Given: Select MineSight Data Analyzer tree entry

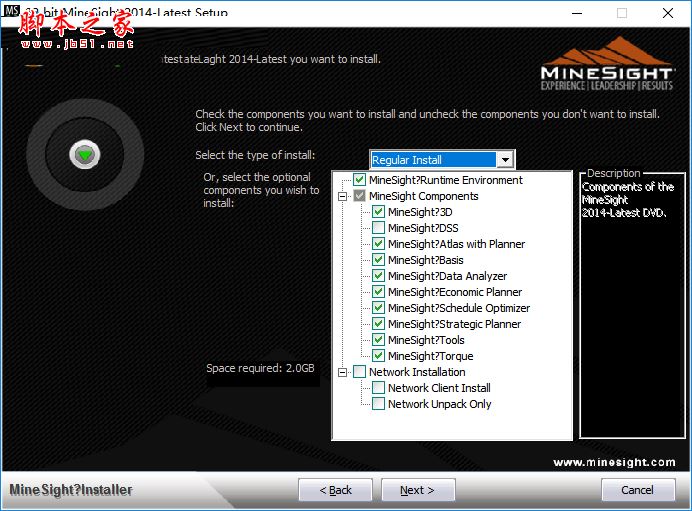Looking at the screenshot, I should click(x=448, y=276).
